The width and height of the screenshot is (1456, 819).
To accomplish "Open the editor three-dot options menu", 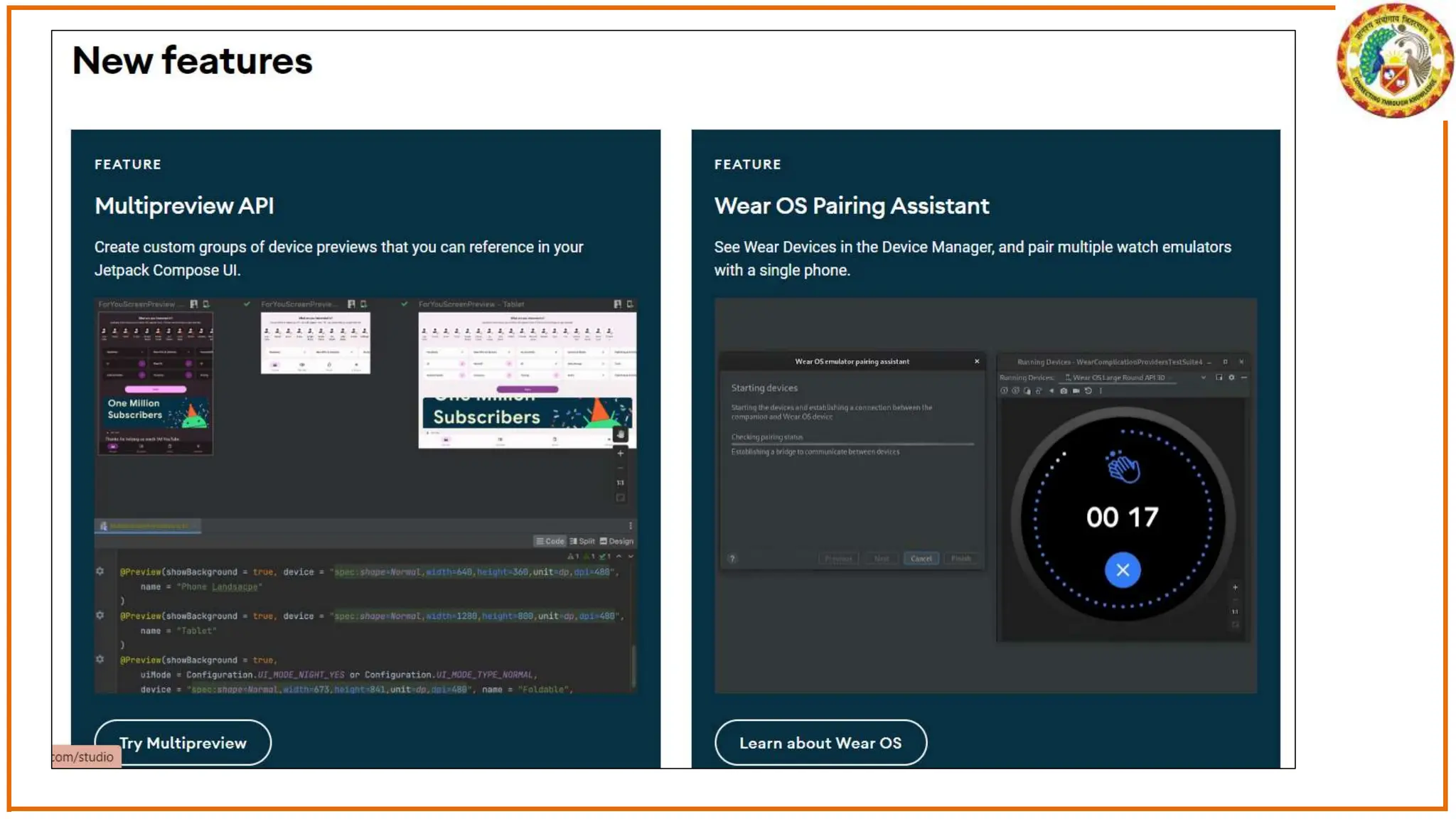I will coord(630,526).
